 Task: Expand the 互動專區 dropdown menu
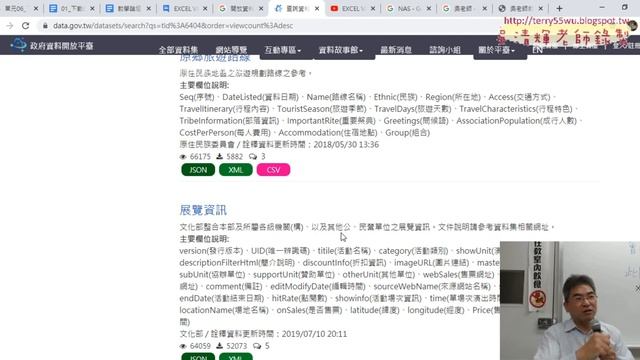coord(283,50)
